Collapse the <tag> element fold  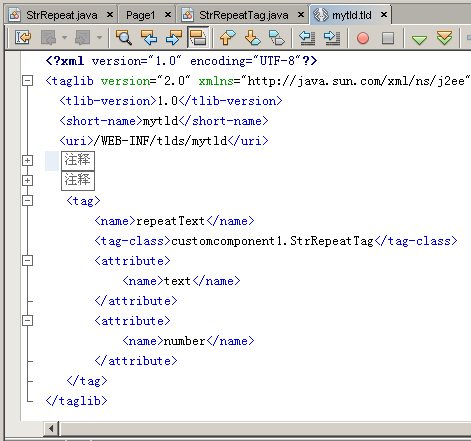click(x=28, y=201)
